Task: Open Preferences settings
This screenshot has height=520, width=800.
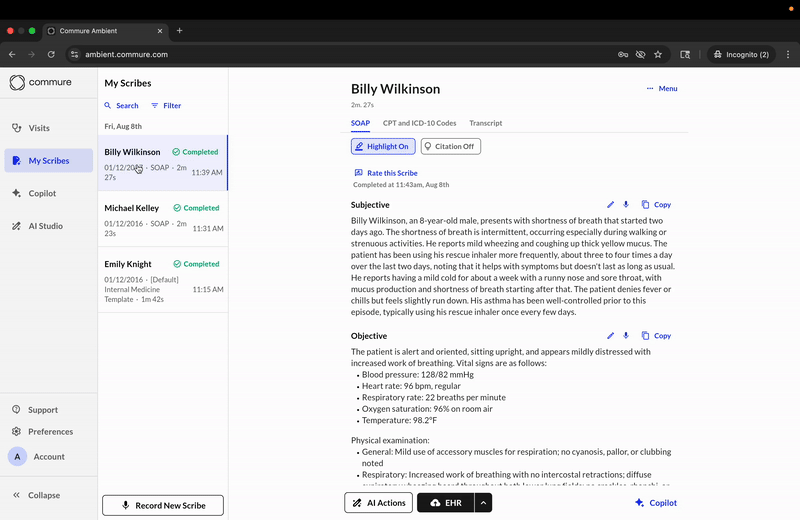Action: tap(43, 432)
